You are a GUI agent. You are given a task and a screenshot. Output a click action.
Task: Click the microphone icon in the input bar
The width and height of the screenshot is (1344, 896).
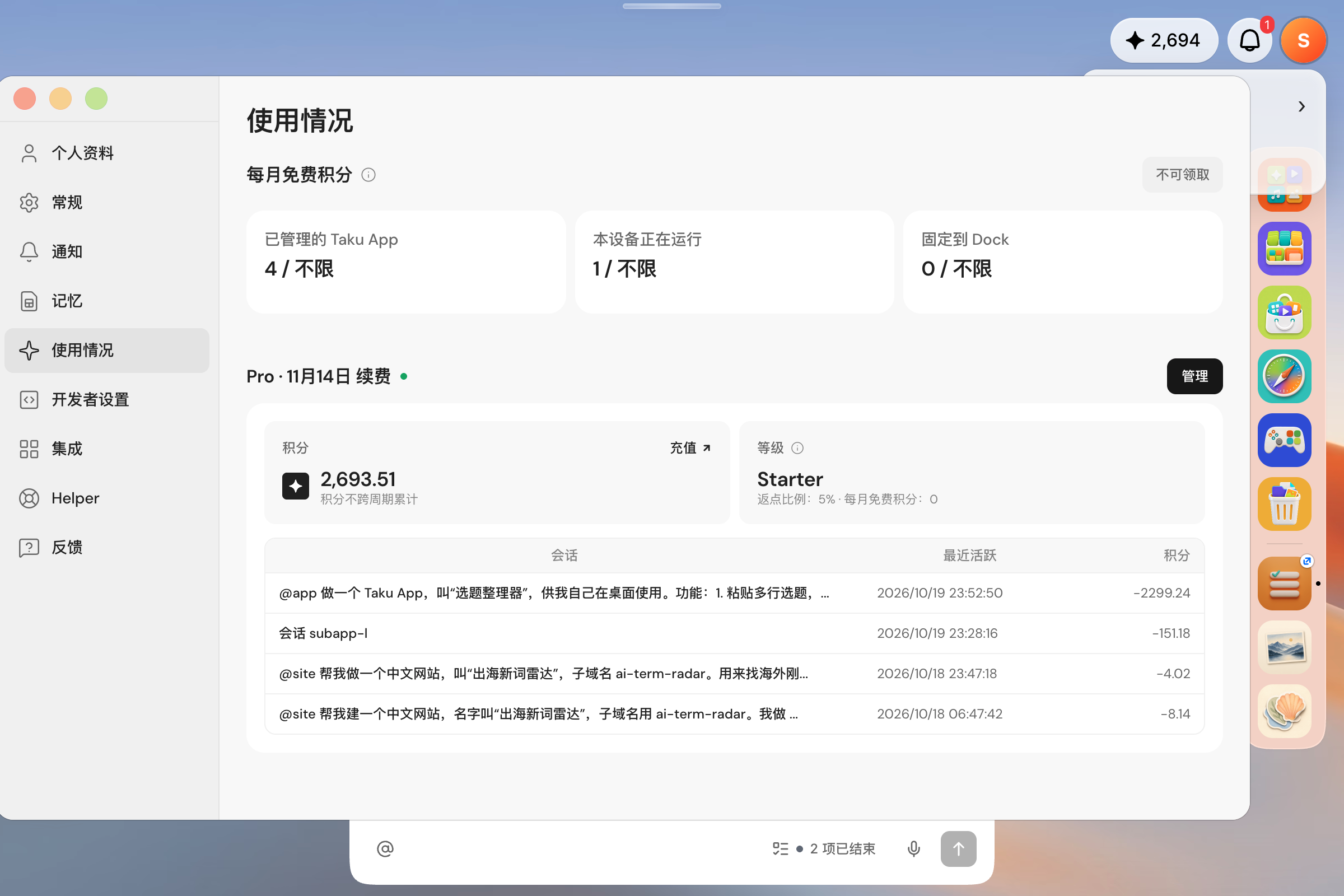point(914,848)
